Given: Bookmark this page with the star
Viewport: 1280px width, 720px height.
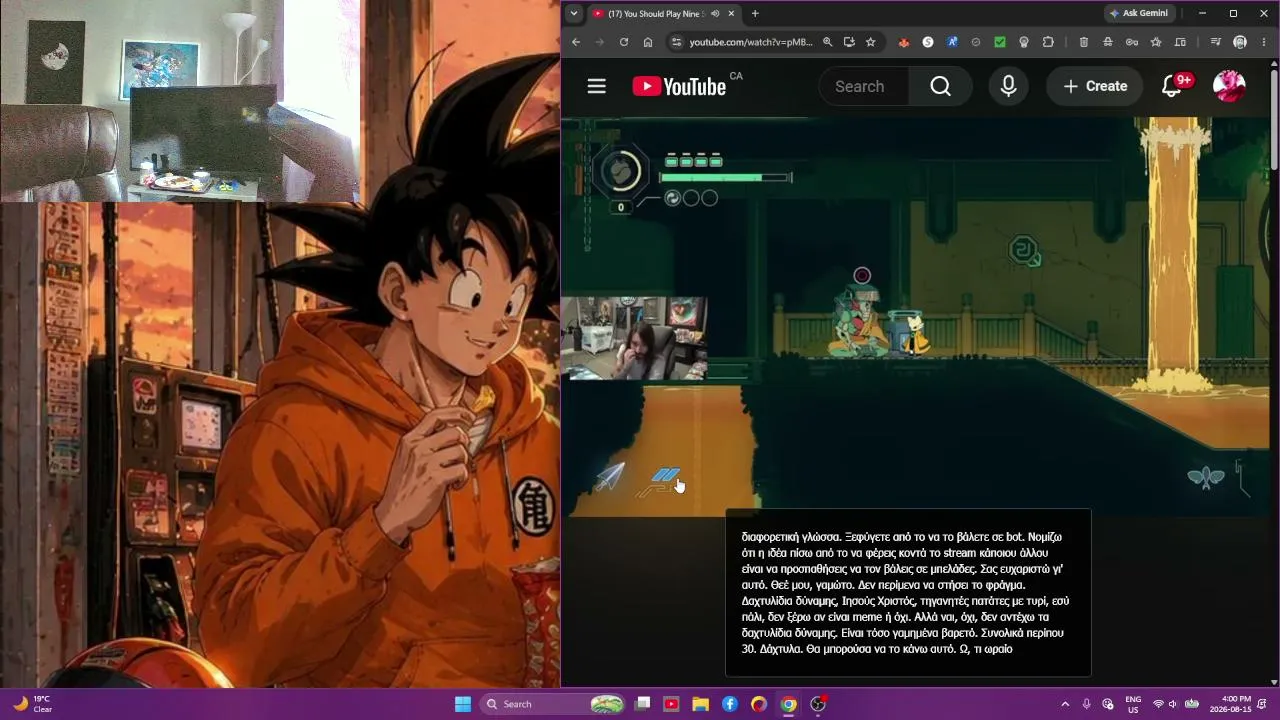Looking at the screenshot, I should (871, 42).
